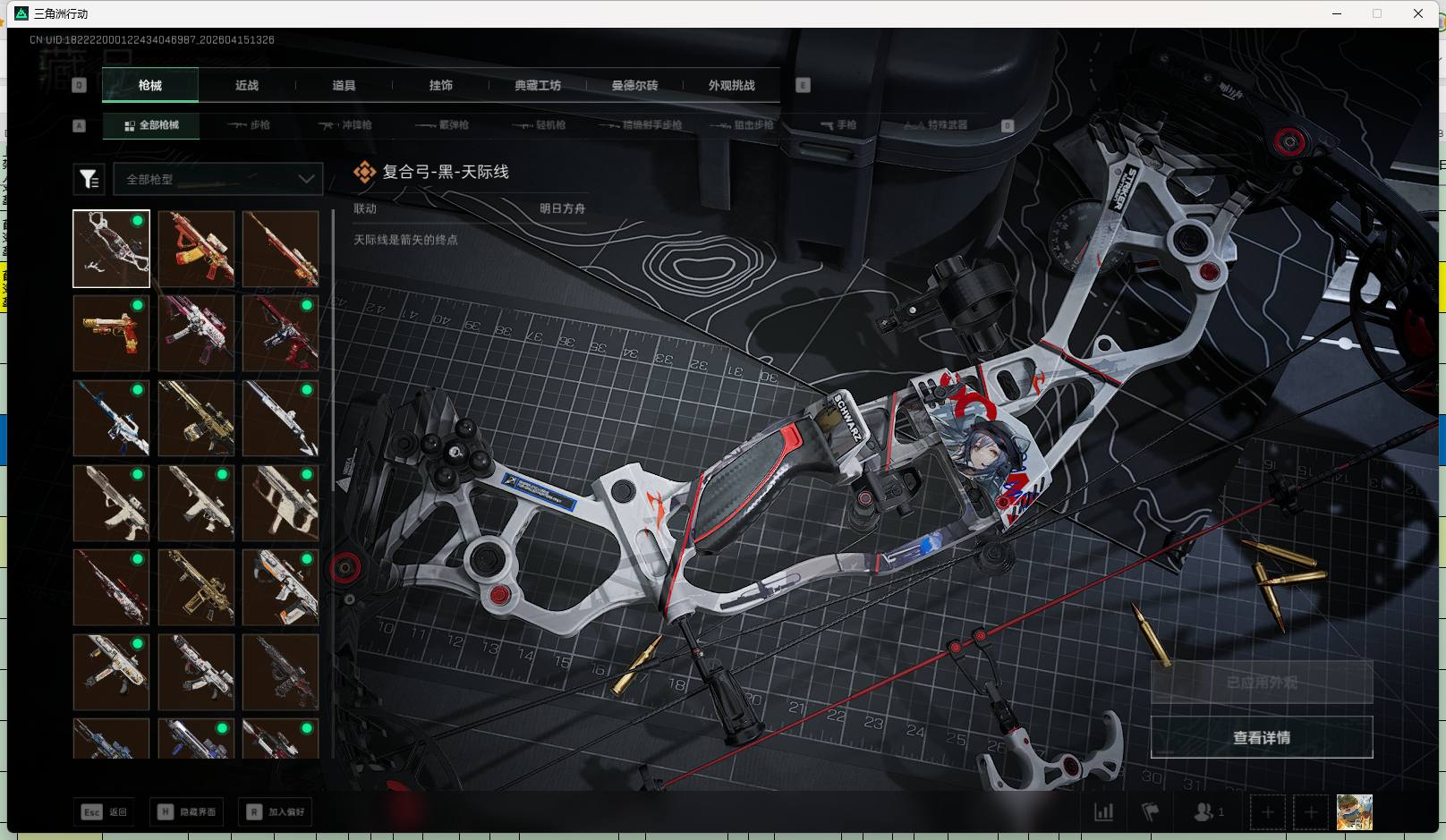This screenshot has width=1446, height=840.
Task: Click the A previous-category key icon
Action: click(x=79, y=125)
